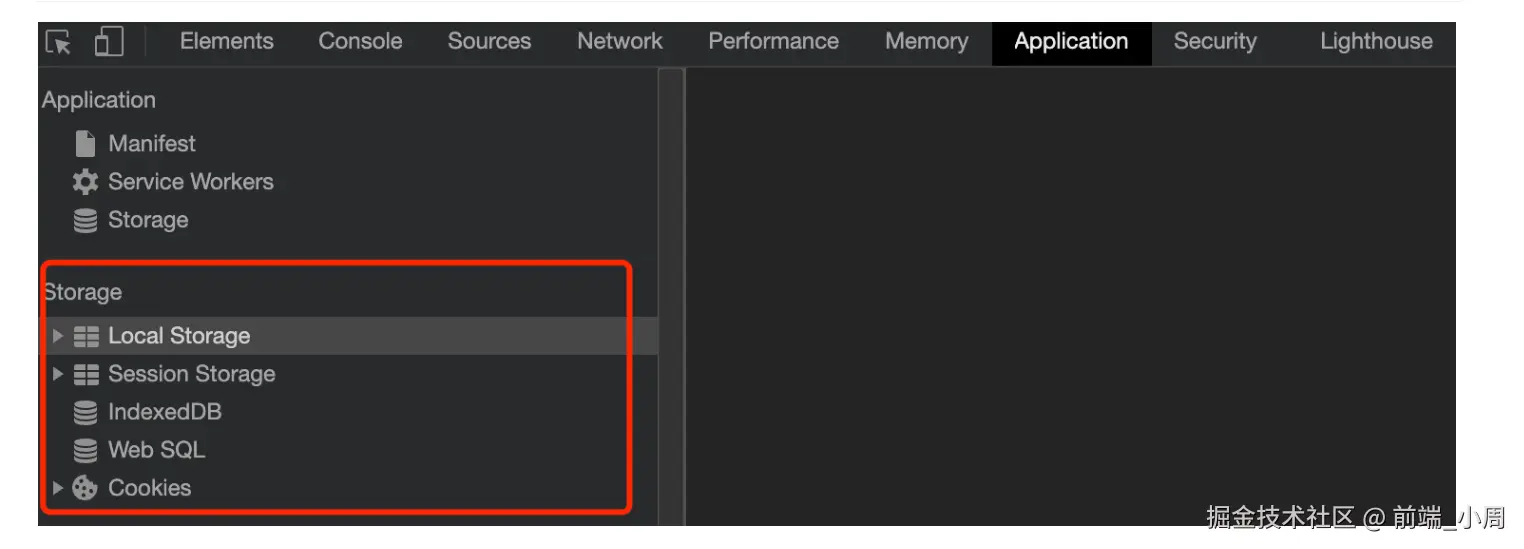The image size is (1524, 549).
Task: Expand the Cookies tree arrow
Action: 58,488
